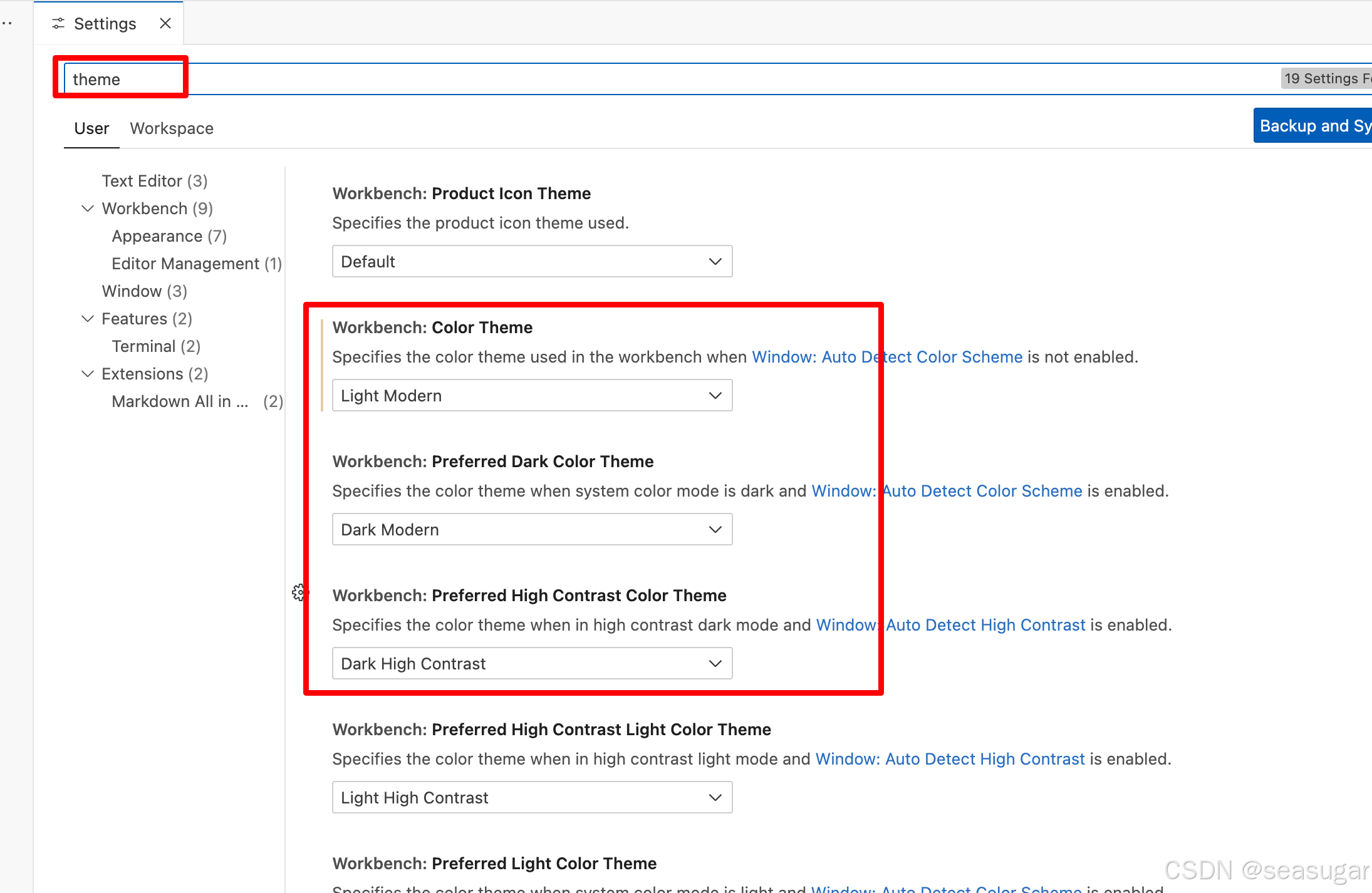Open the Dark Modern theme dropdown
The width and height of the screenshot is (1372, 893).
pos(531,529)
